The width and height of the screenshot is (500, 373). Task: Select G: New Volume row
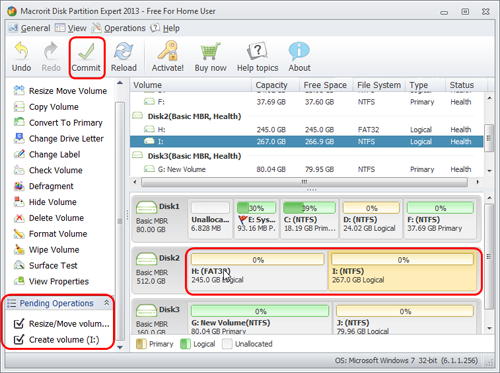307,169
